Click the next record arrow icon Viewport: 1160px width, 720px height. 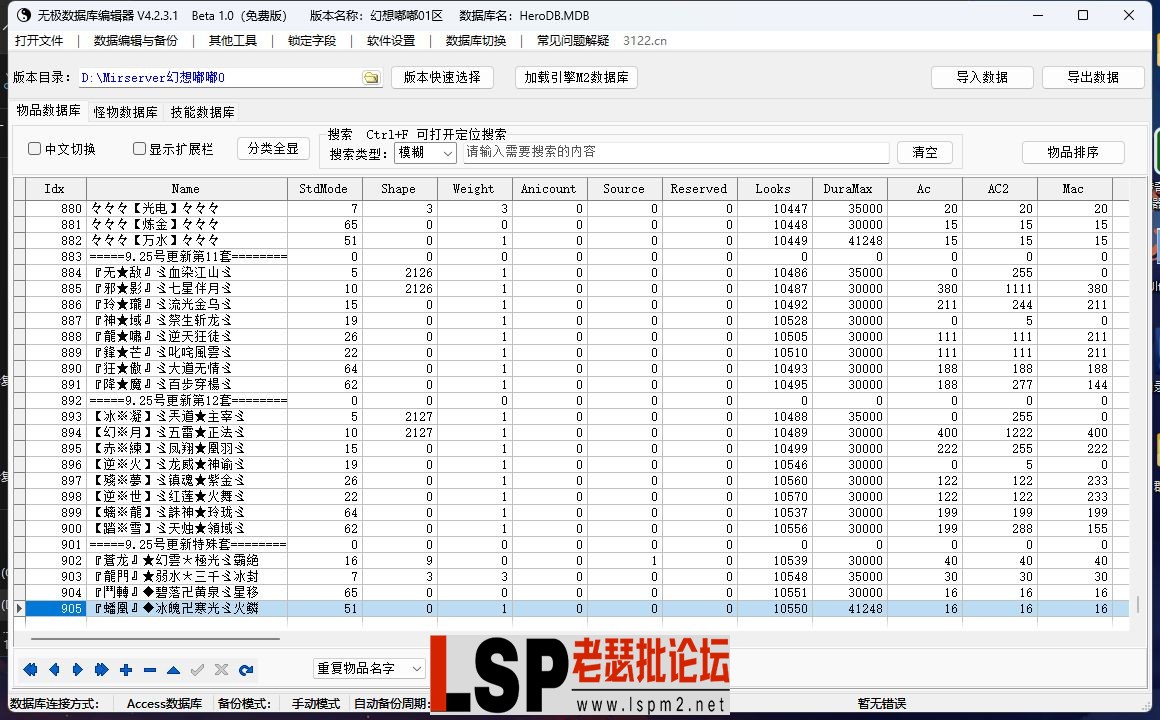[77, 670]
